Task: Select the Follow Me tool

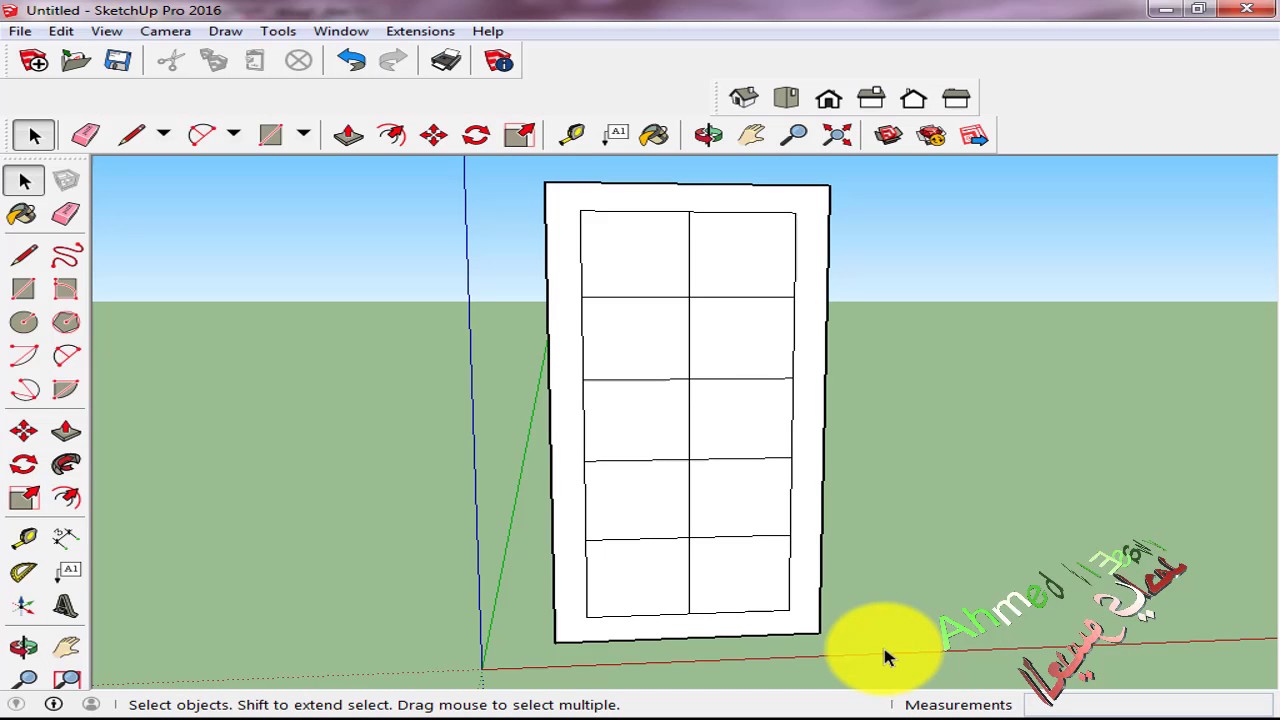Action: (x=66, y=464)
